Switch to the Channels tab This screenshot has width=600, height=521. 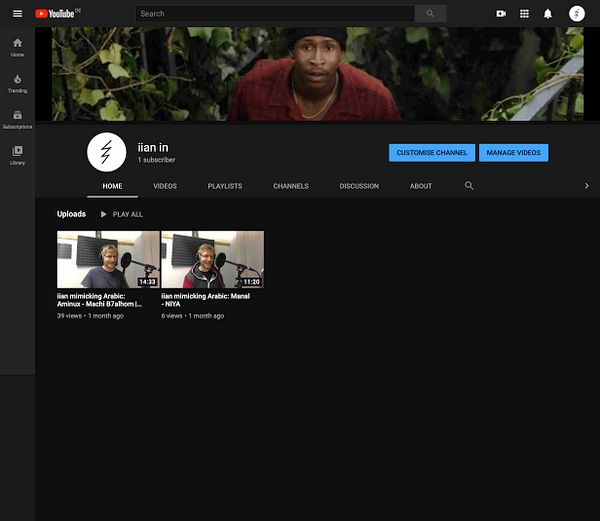click(291, 186)
